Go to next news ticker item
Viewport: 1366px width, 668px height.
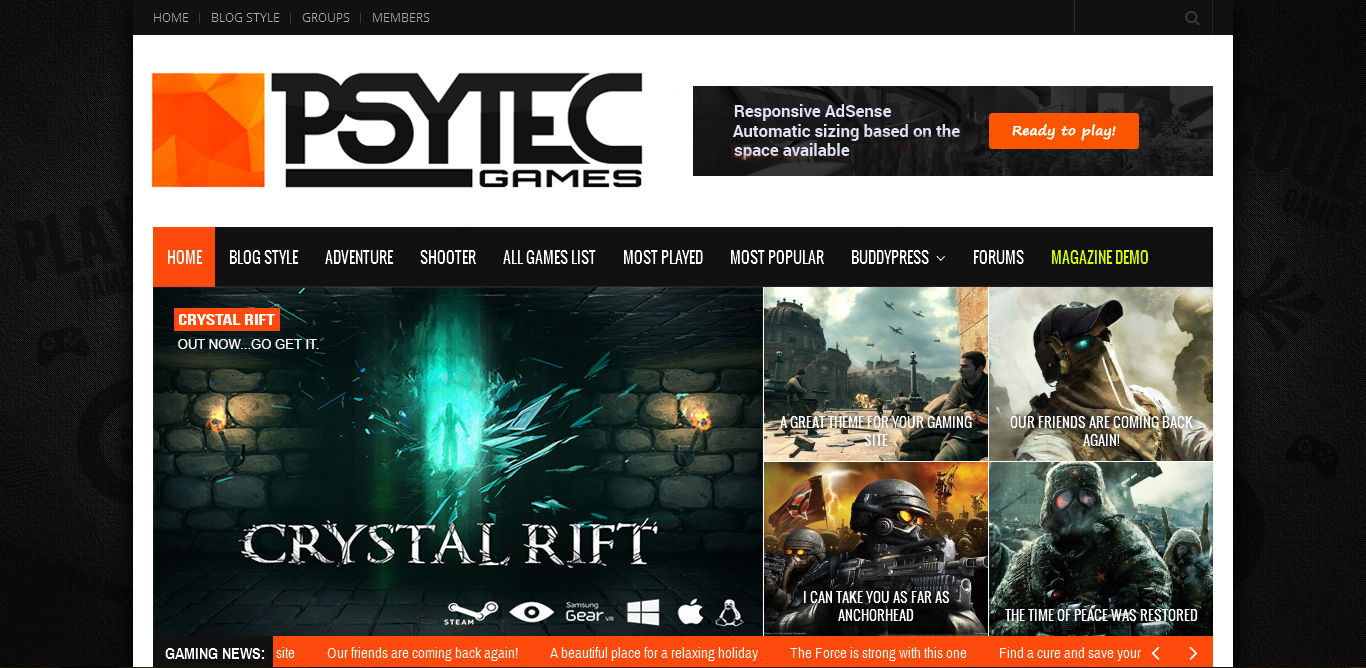(x=1192, y=653)
